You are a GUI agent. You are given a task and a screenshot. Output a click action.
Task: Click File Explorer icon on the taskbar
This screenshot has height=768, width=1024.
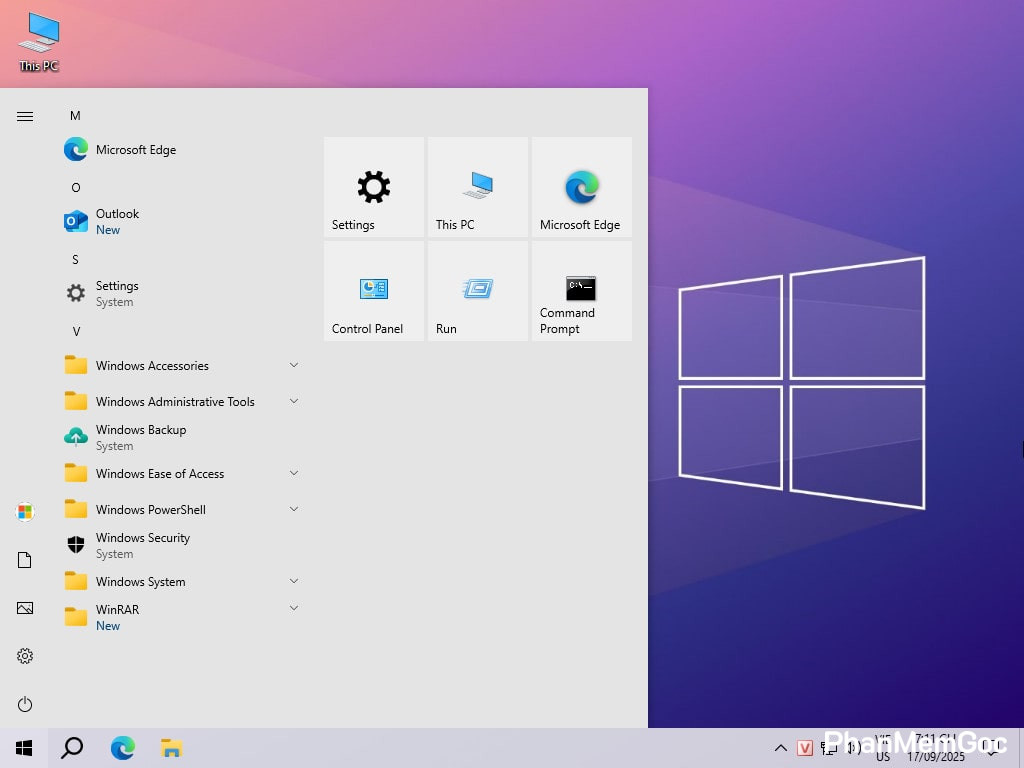(x=171, y=747)
